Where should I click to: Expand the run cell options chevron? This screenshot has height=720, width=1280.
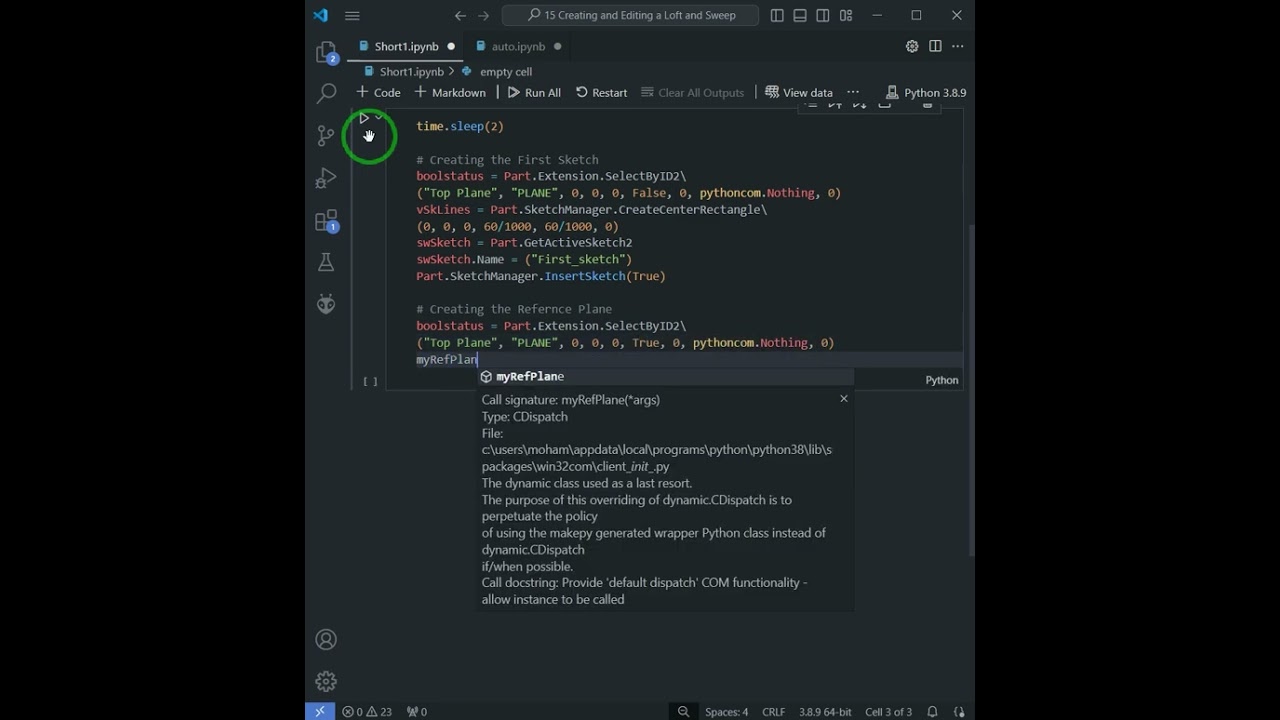click(378, 118)
